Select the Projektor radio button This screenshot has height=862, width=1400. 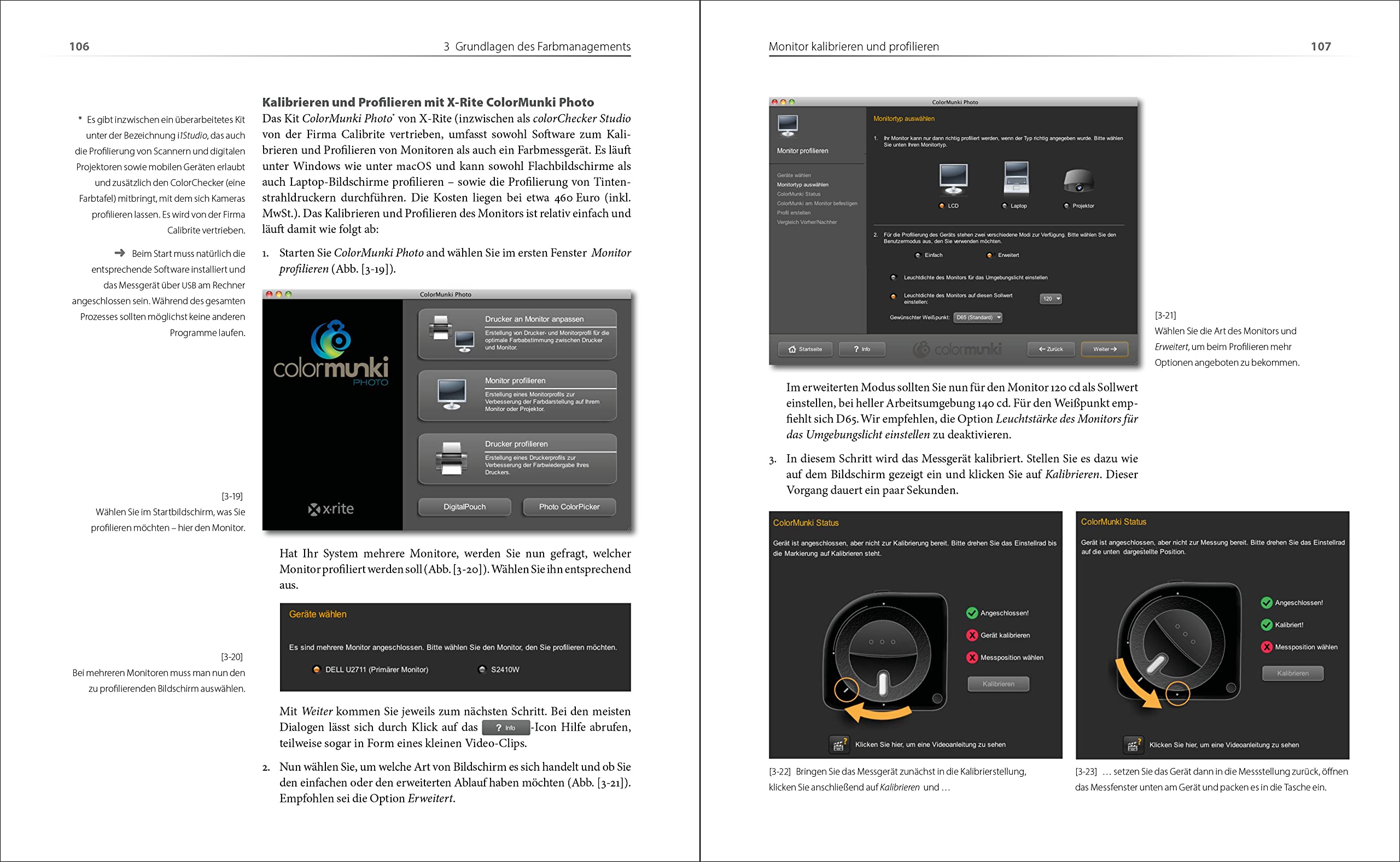click(x=1066, y=206)
